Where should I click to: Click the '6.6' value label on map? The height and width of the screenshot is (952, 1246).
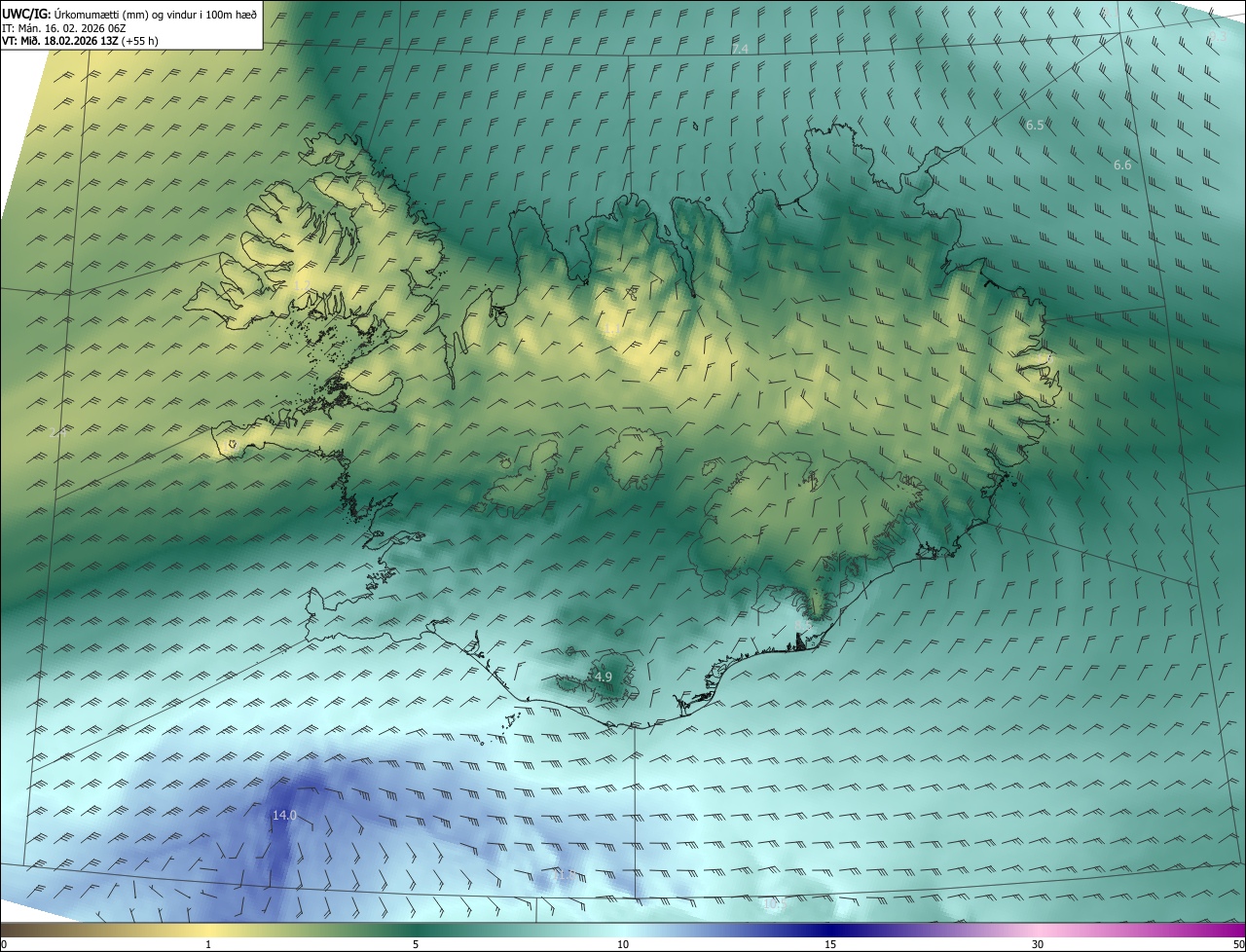pos(1122,165)
